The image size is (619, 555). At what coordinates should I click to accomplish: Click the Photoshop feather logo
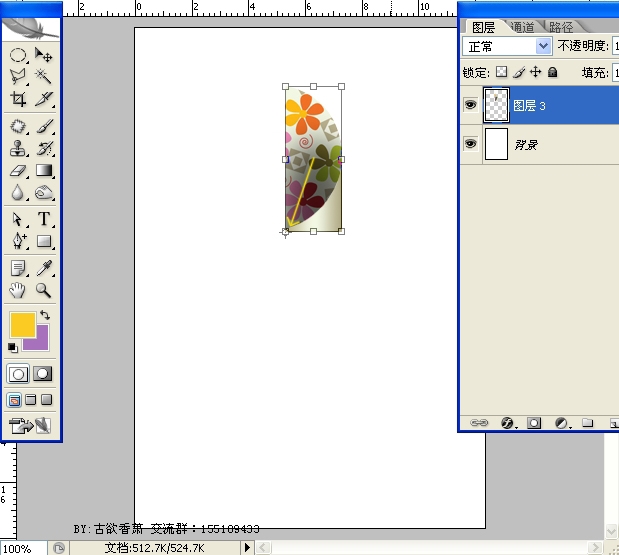31,29
